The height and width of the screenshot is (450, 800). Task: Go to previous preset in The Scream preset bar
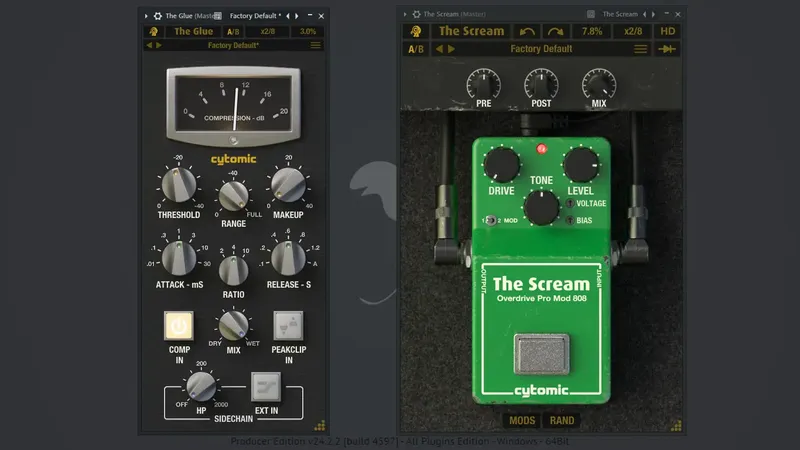(439, 49)
